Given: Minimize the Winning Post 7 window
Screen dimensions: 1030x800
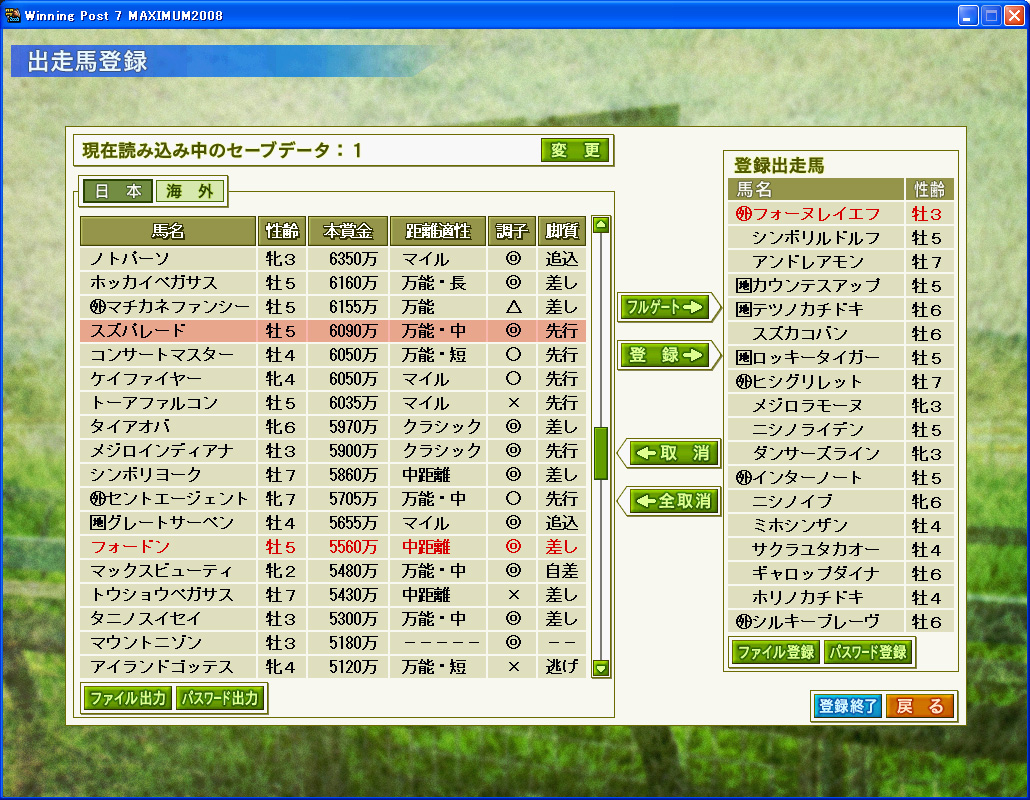Looking at the screenshot, I should (968, 15).
